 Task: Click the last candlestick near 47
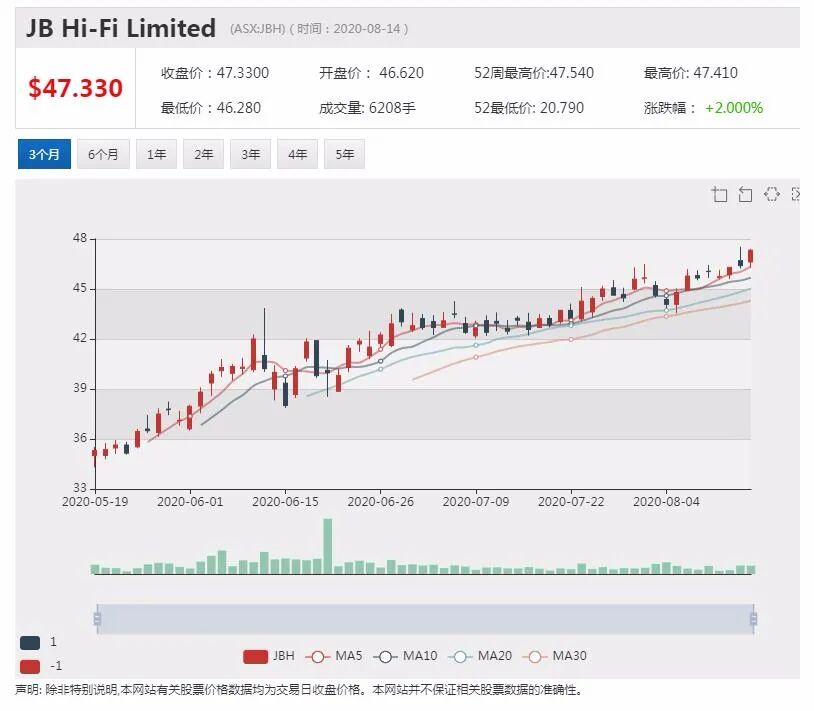point(751,256)
